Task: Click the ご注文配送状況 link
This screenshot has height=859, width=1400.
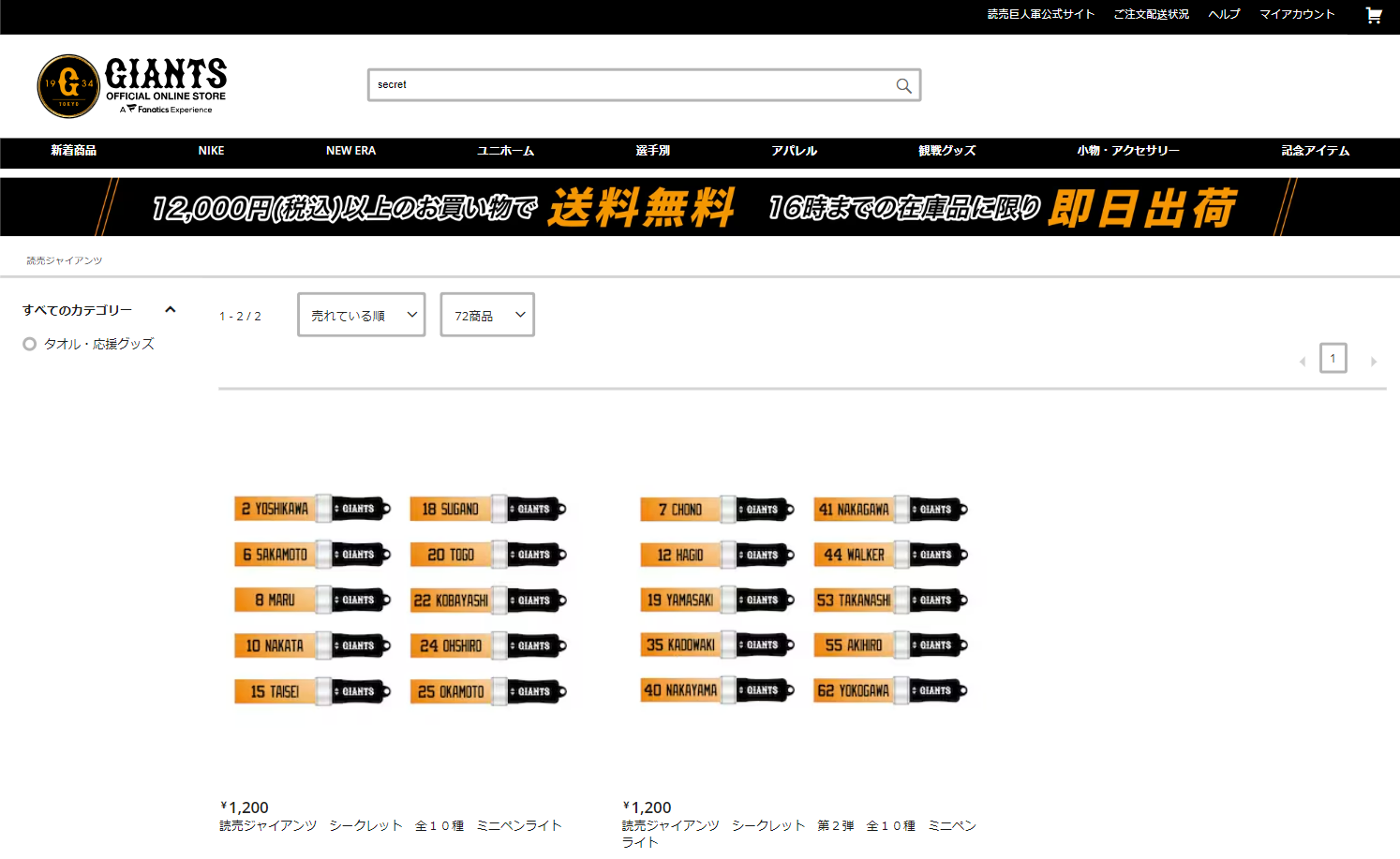Action: click(1151, 14)
